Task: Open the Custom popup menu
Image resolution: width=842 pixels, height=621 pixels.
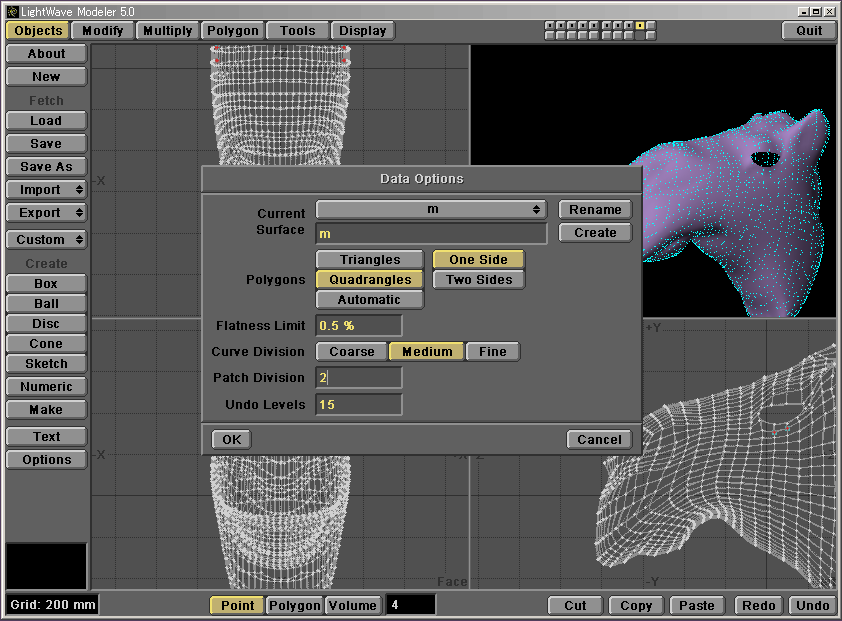Action: tap(46, 240)
